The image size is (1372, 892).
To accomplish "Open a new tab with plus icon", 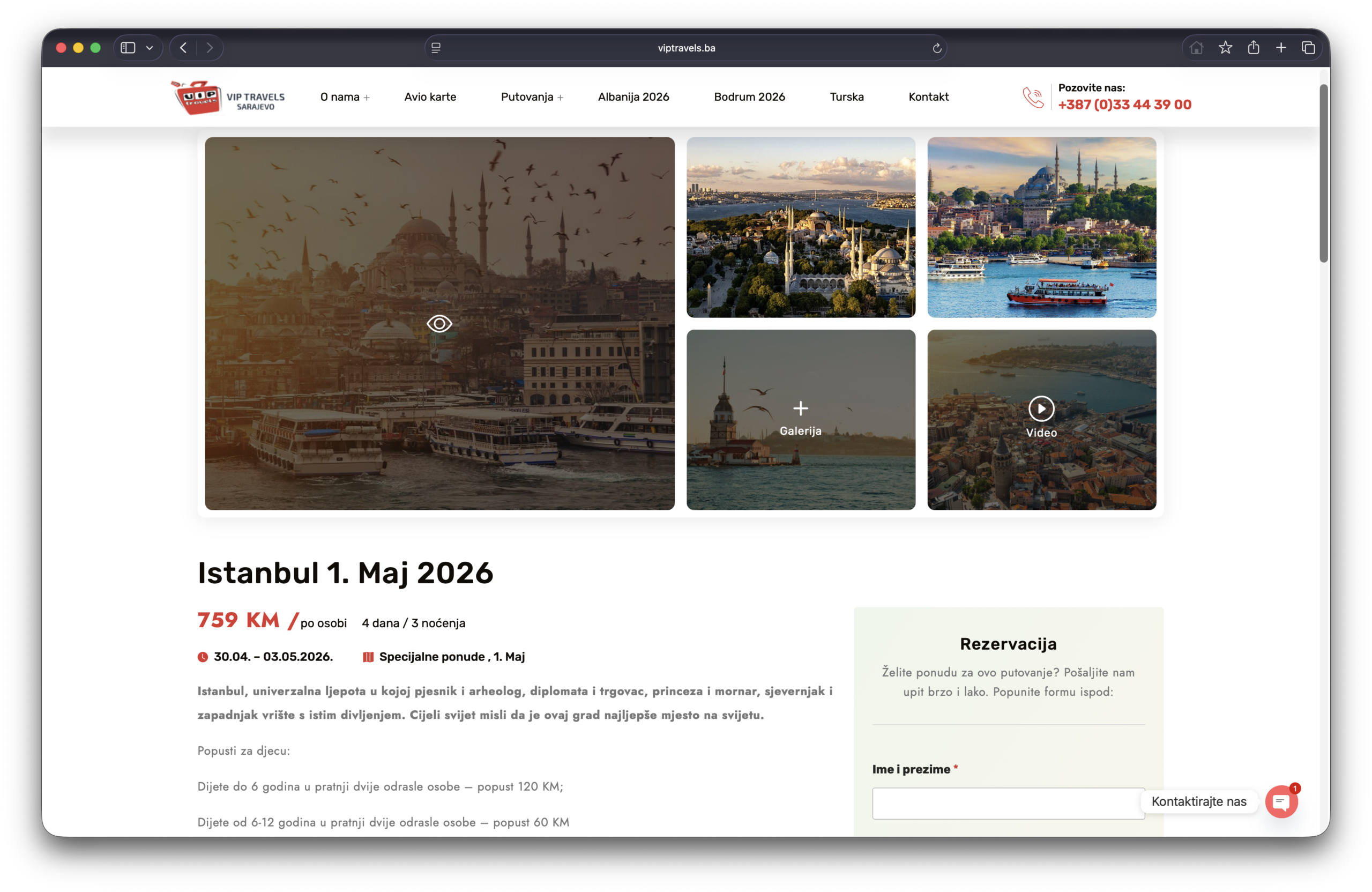I will coord(1281,48).
